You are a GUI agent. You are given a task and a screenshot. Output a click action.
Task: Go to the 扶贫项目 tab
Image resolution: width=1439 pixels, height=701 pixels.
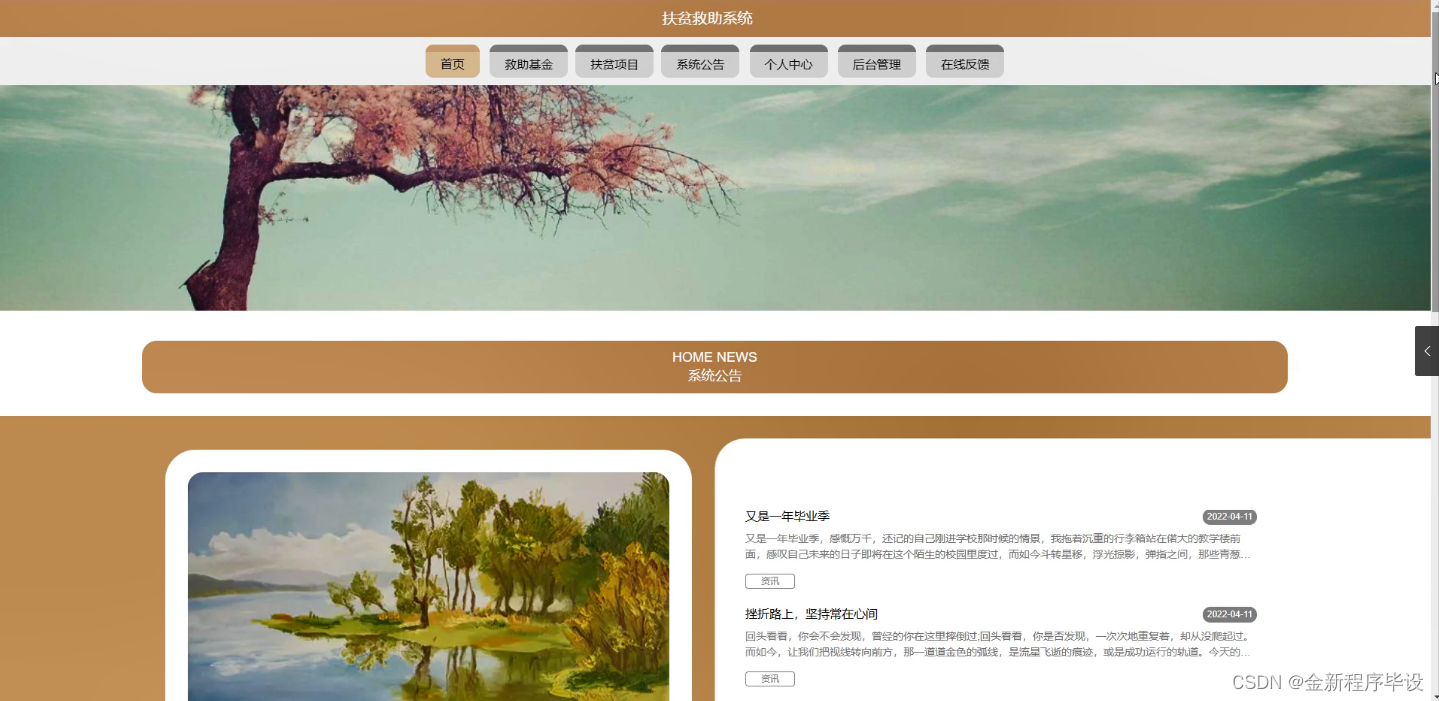pos(614,61)
